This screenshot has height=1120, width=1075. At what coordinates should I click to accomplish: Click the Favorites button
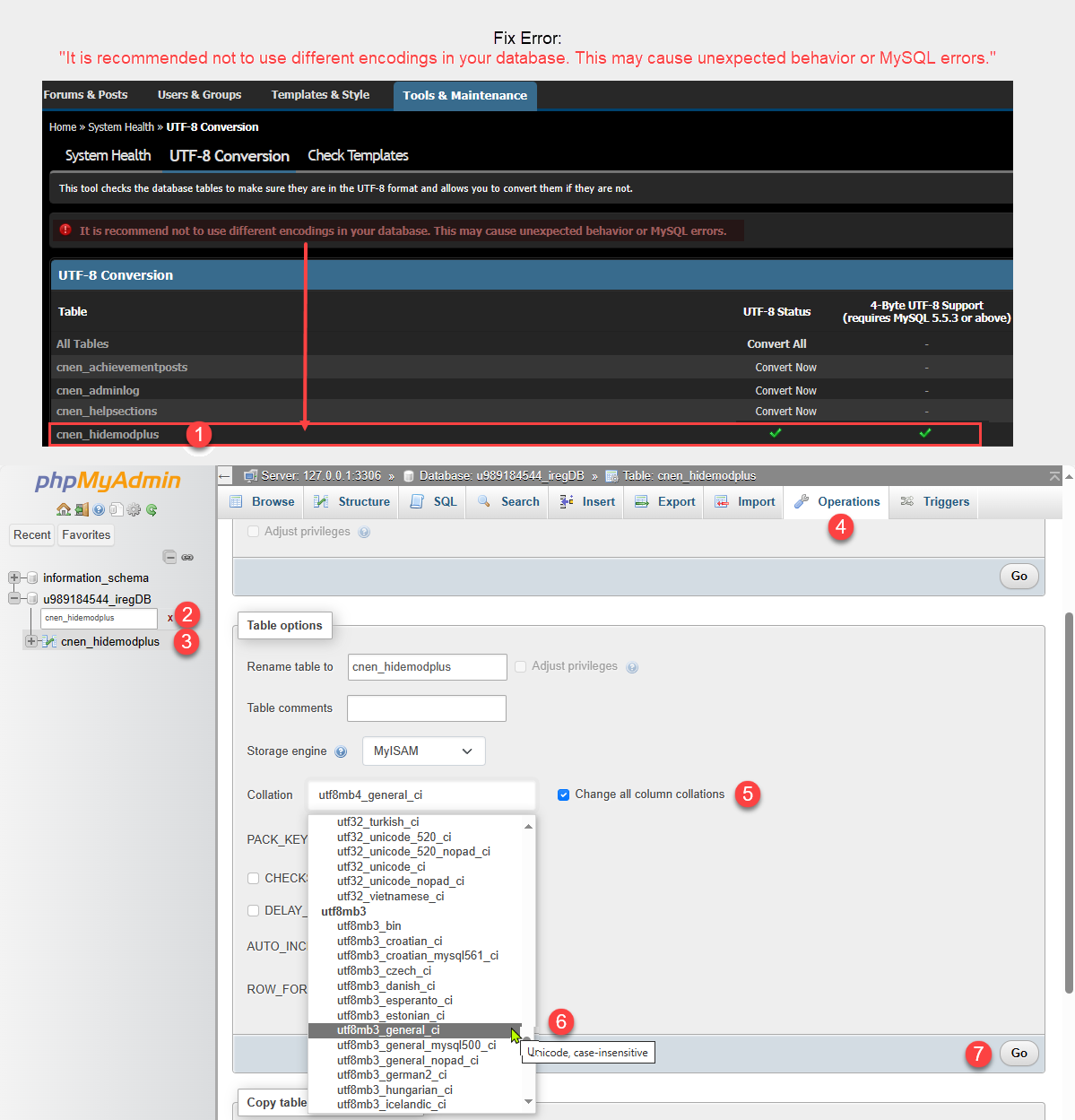click(86, 535)
